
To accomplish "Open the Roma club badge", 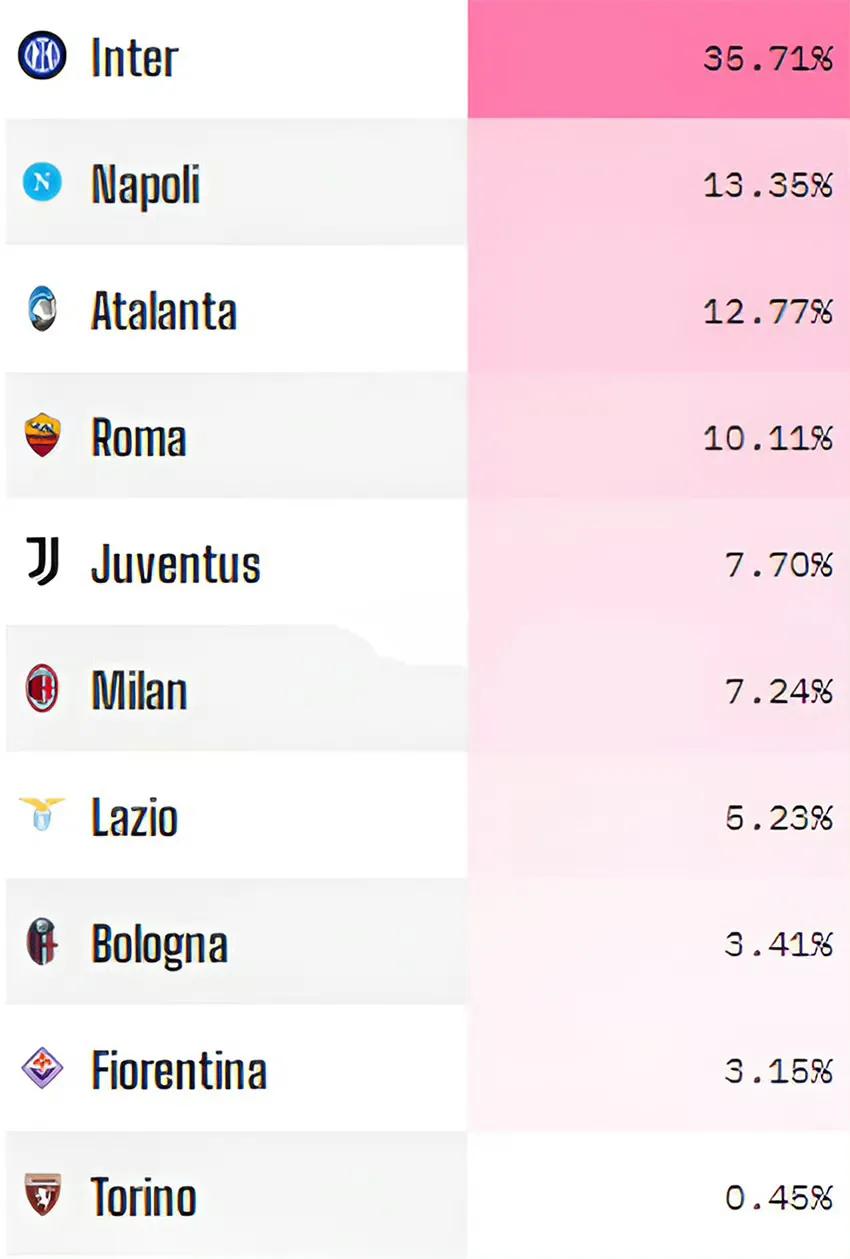I will tap(42, 436).
